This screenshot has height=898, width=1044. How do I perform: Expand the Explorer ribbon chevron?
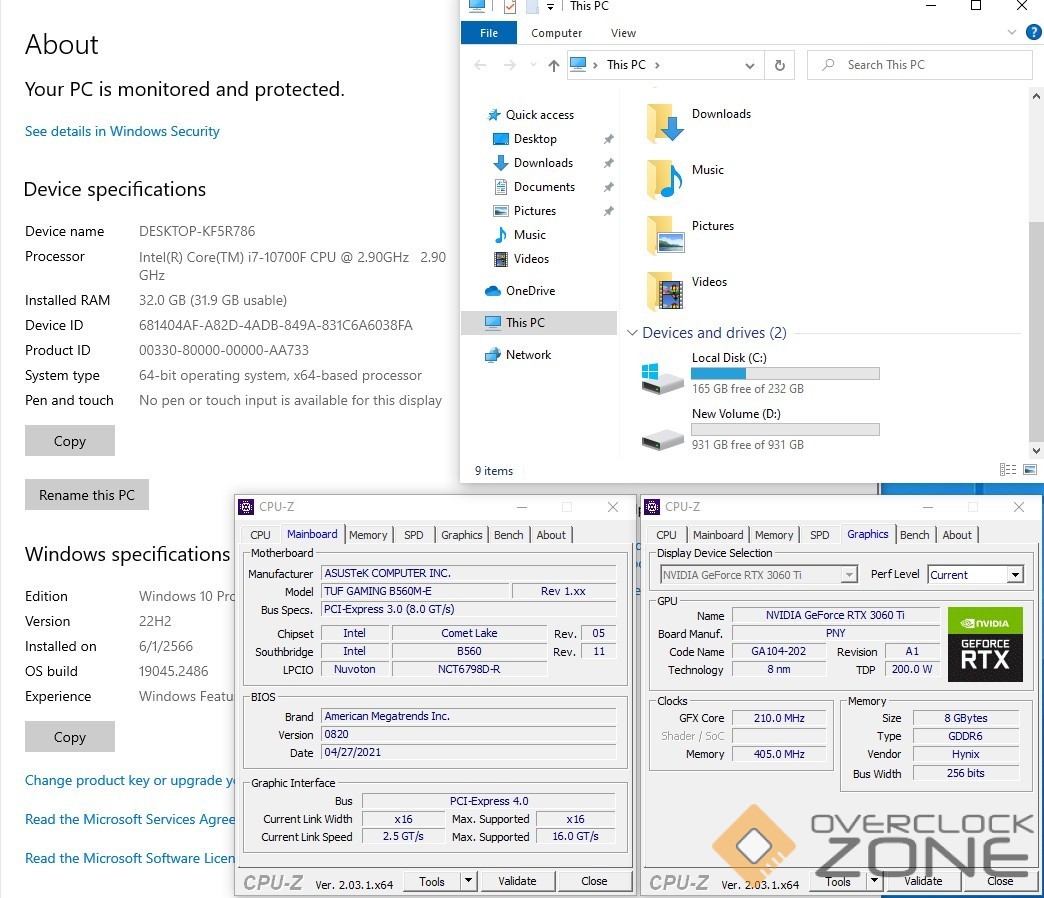pyautogui.click(x=1012, y=32)
